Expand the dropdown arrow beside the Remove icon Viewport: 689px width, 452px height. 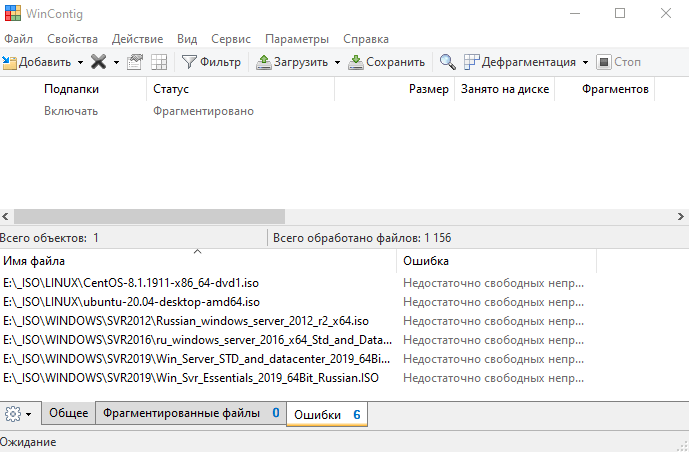point(116,62)
